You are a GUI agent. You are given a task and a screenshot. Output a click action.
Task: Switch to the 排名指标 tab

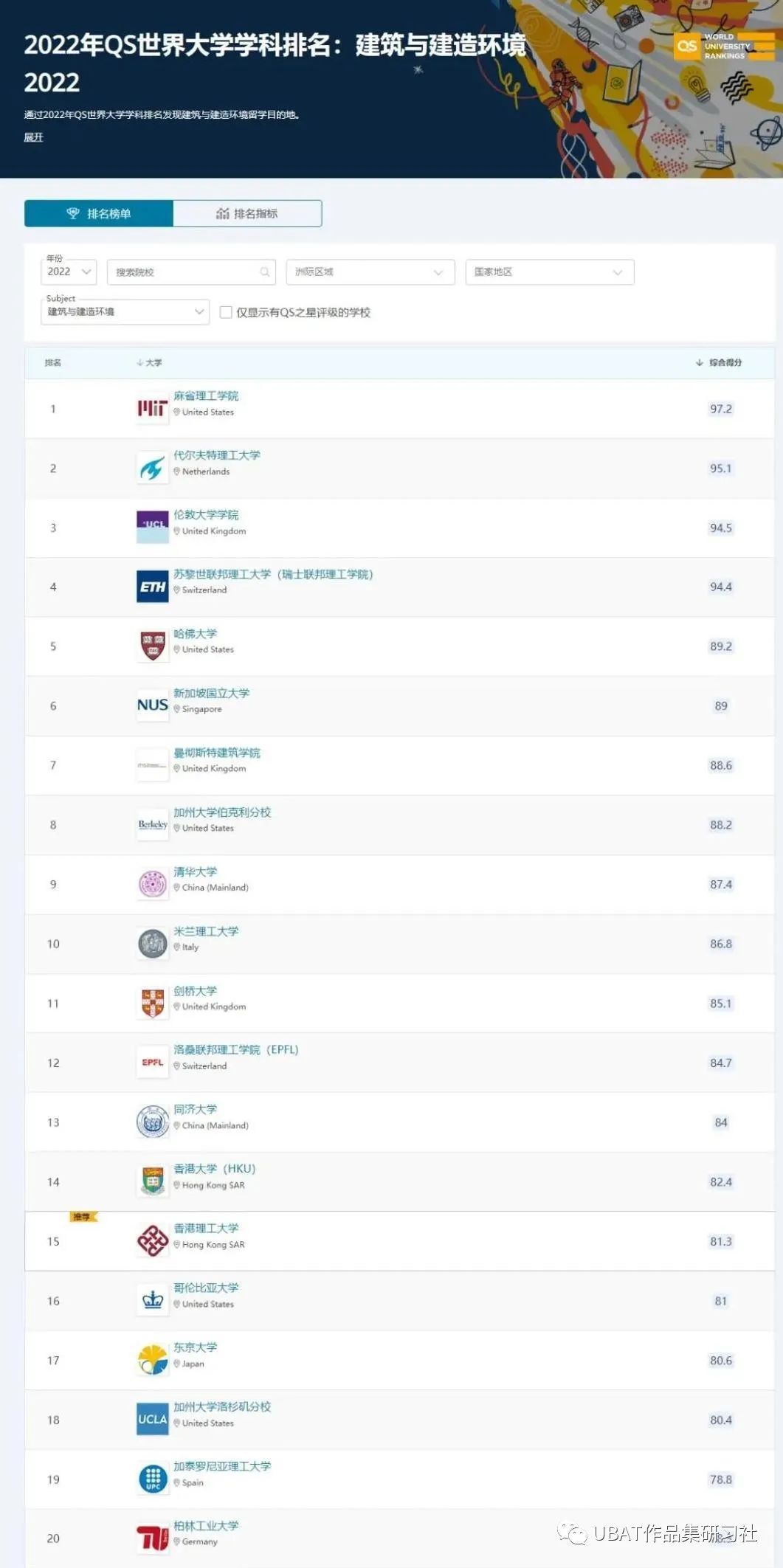247,213
